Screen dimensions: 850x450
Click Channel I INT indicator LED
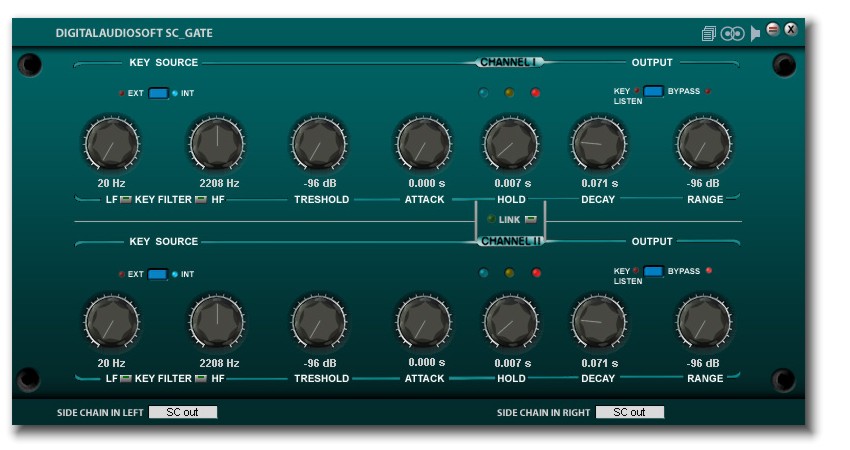(x=175, y=93)
